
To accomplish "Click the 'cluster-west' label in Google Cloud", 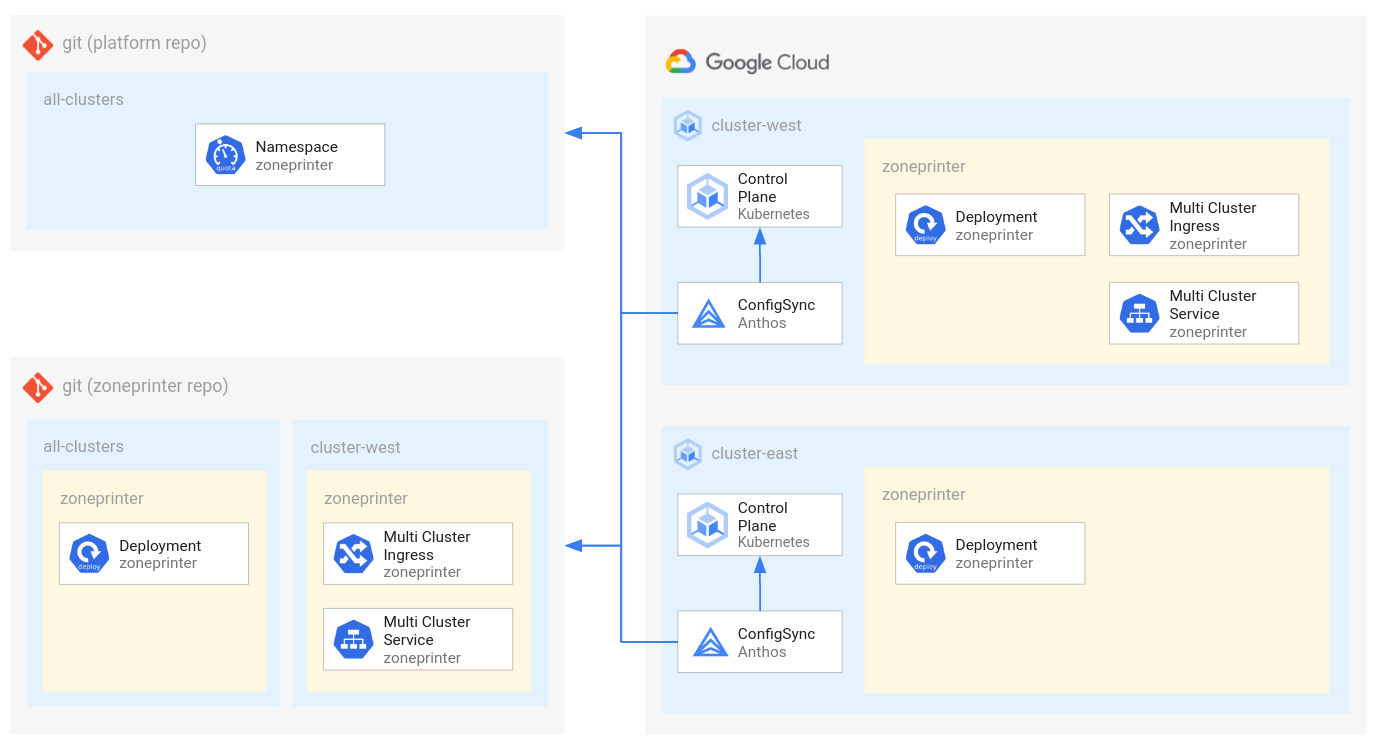I will (757, 126).
